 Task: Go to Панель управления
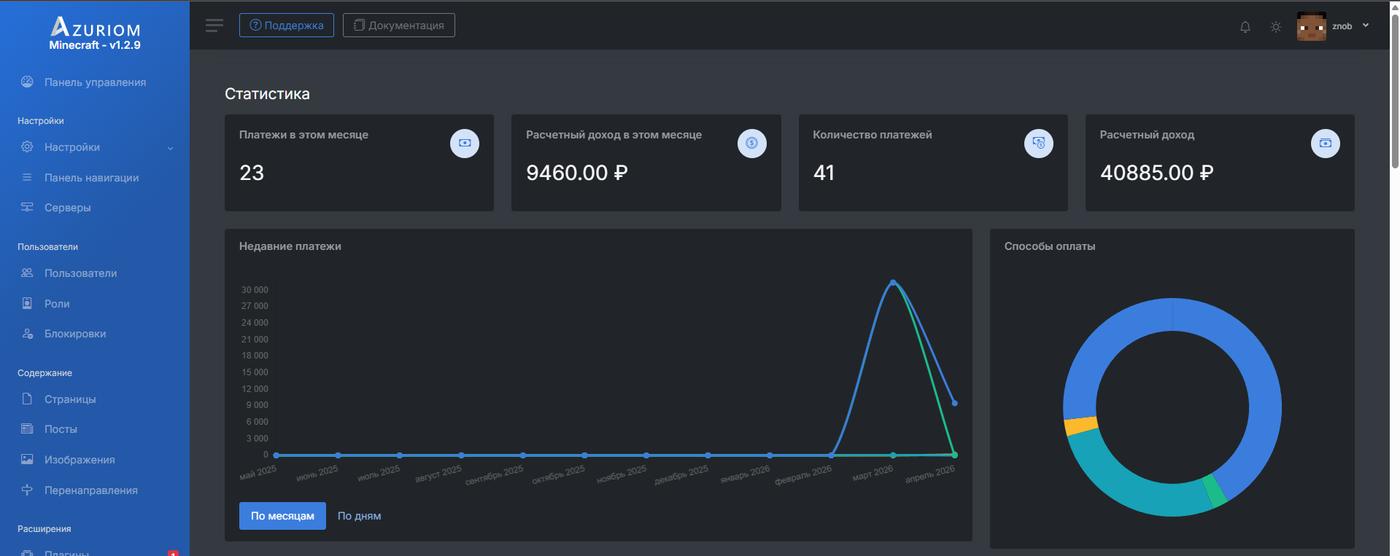click(x=95, y=82)
